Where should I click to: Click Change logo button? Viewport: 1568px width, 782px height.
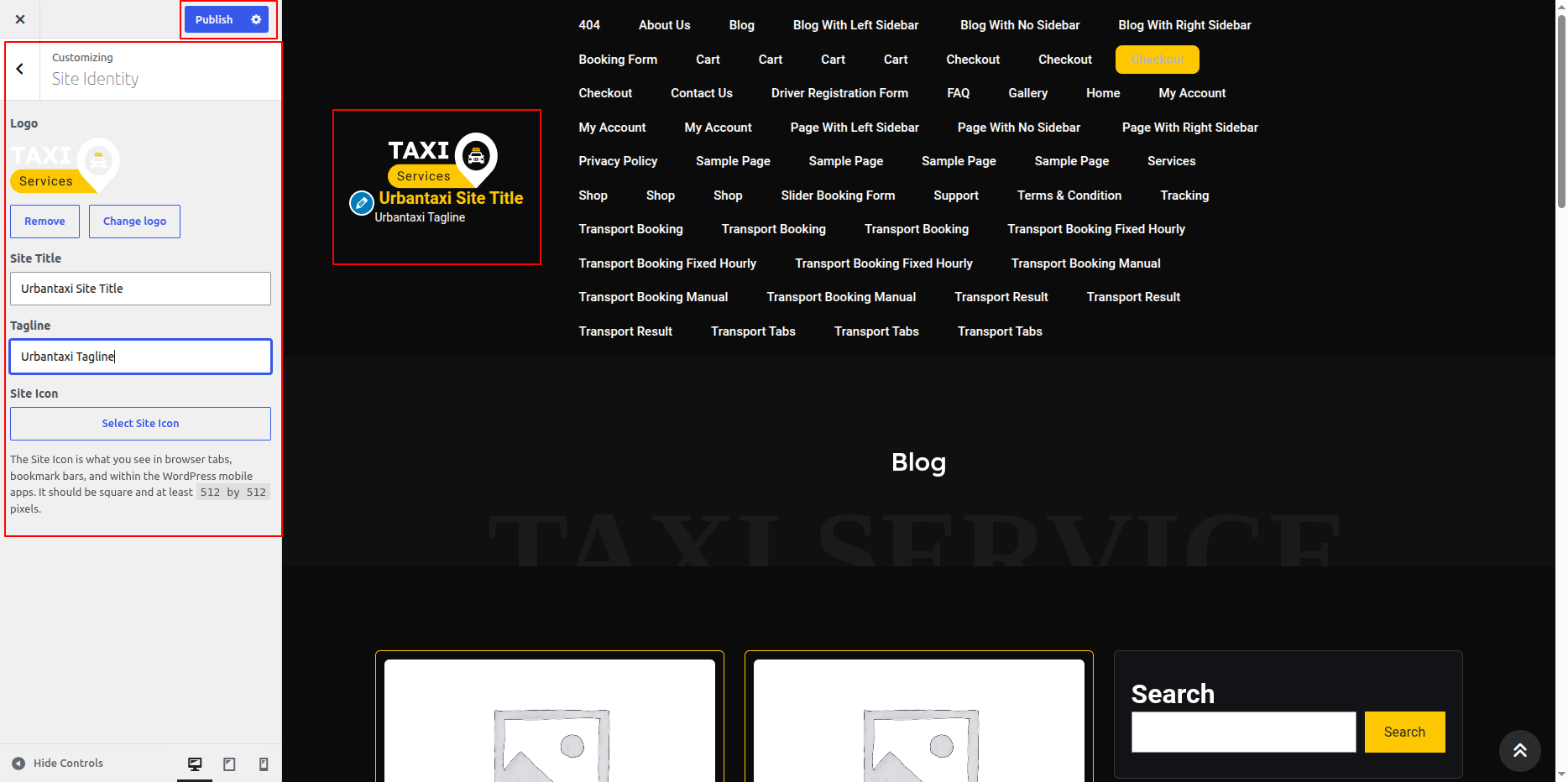pyautogui.click(x=134, y=222)
